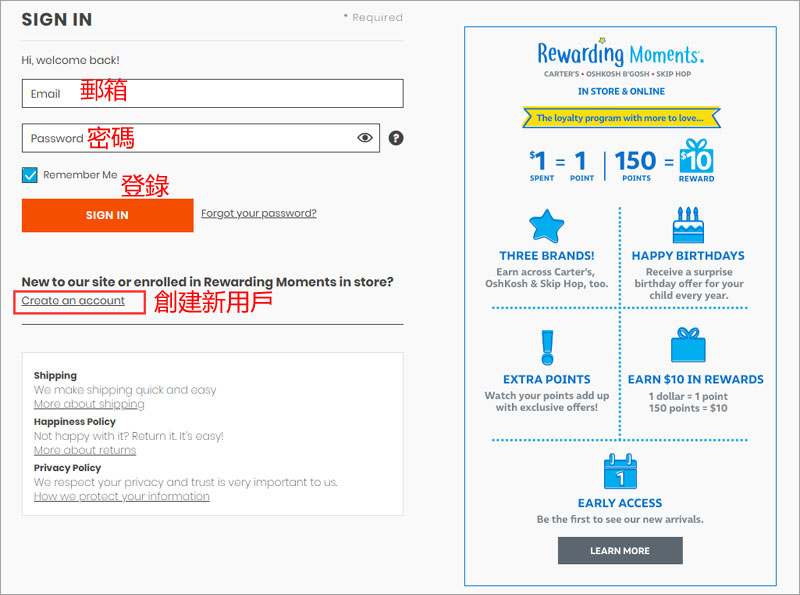Click the Create an account link
800x595 pixels.
pos(73,301)
